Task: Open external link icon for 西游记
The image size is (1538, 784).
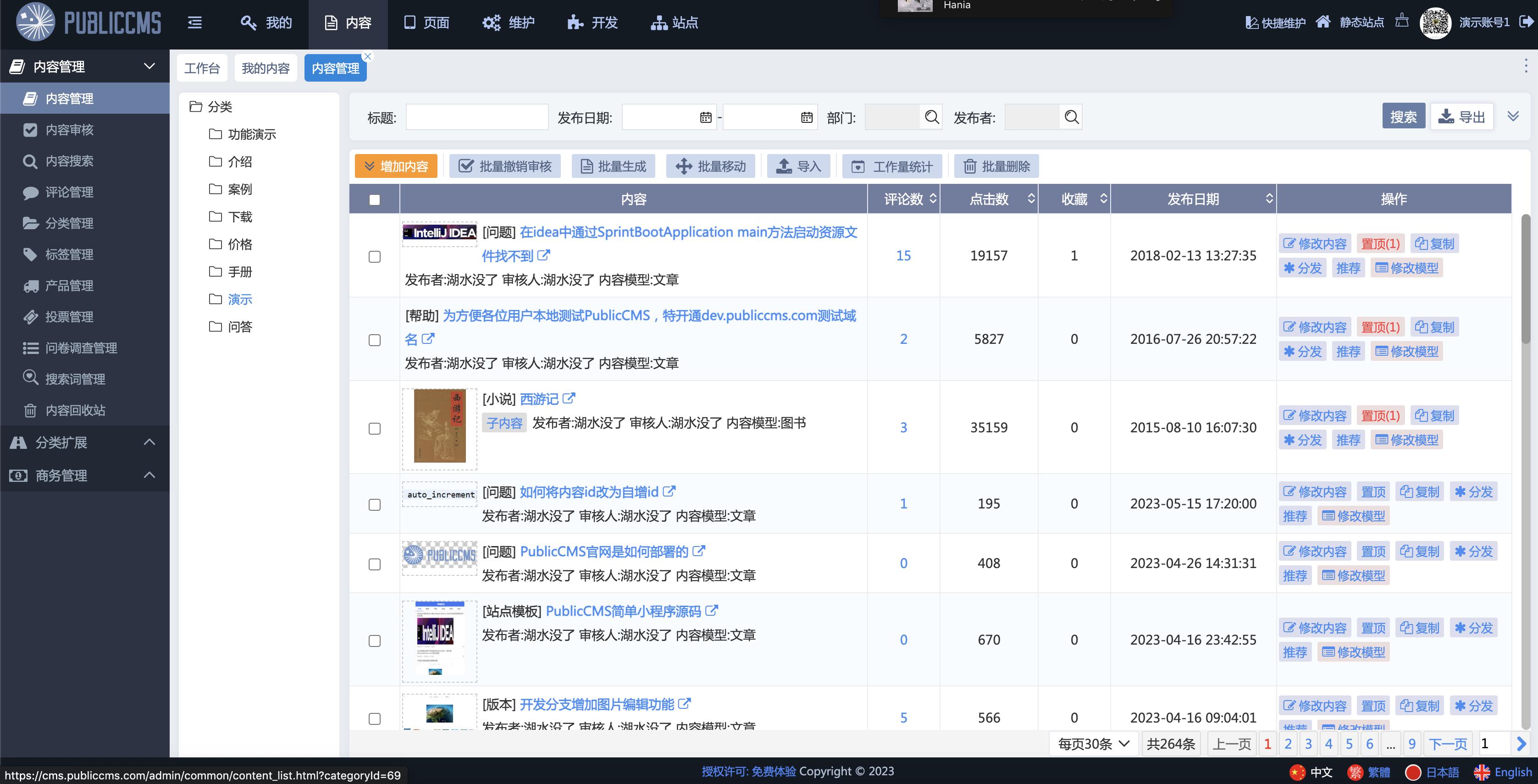Action: point(569,398)
